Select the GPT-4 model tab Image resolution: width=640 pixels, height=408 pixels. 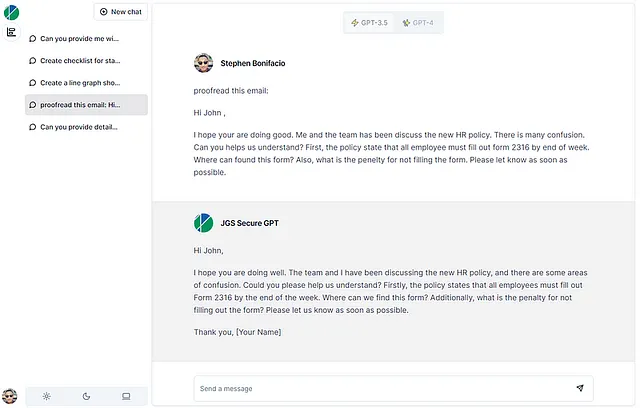(x=418, y=23)
